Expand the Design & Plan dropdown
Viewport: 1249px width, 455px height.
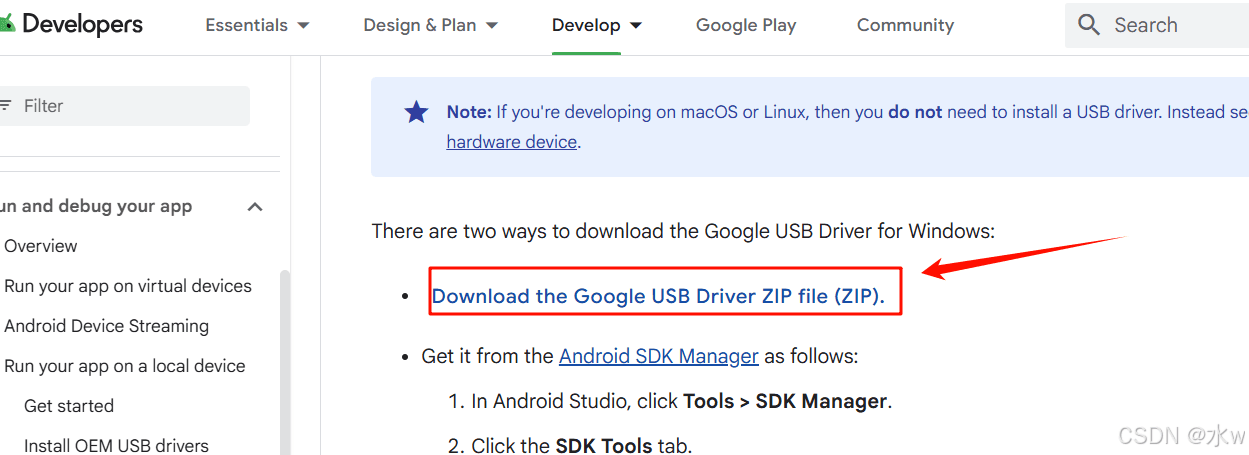pyautogui.click(x=431, y=25)
